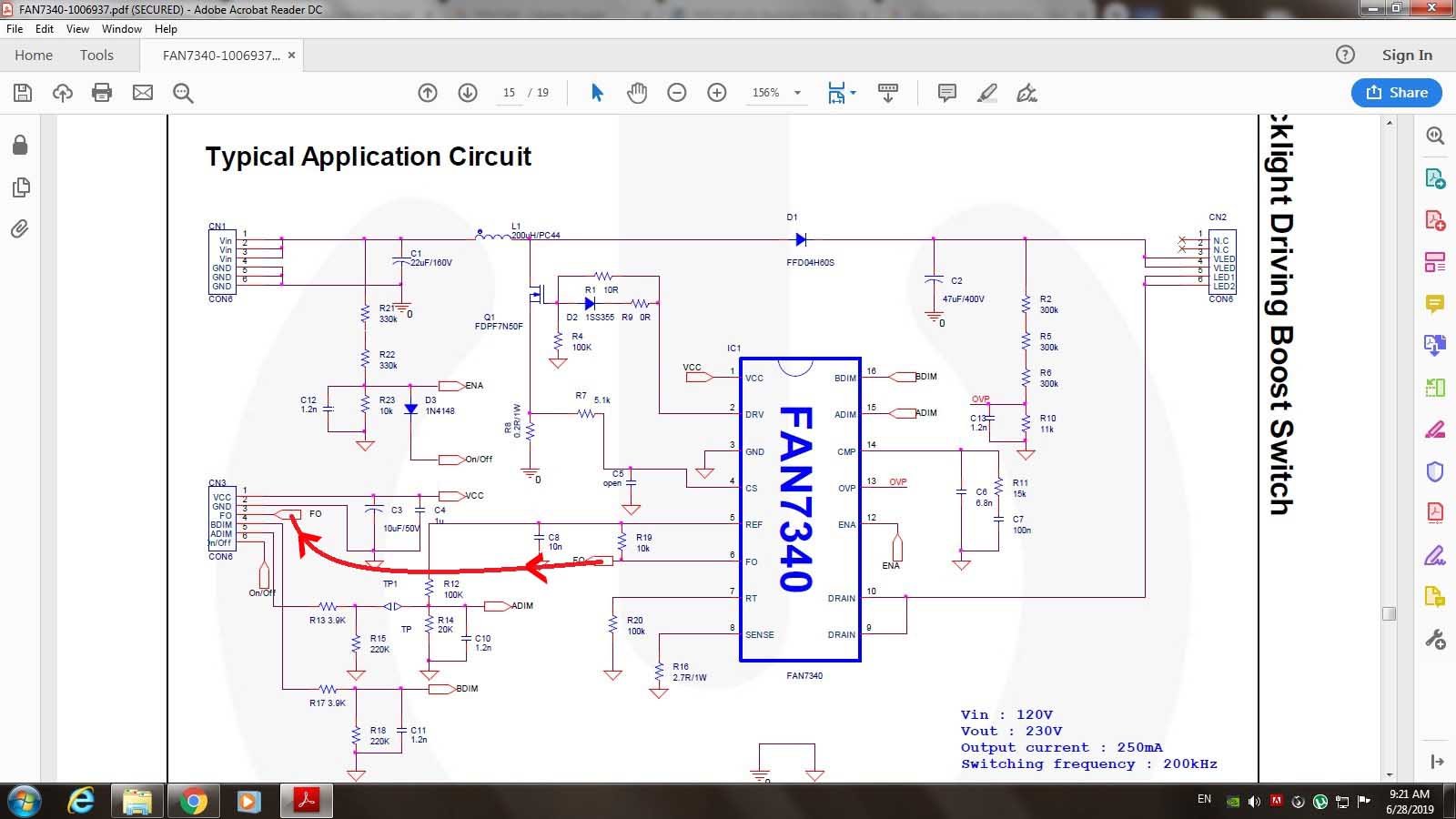Close the FAN7340 document tab
This screenshot has height=819, width=1456.
(x=291, y=56)
